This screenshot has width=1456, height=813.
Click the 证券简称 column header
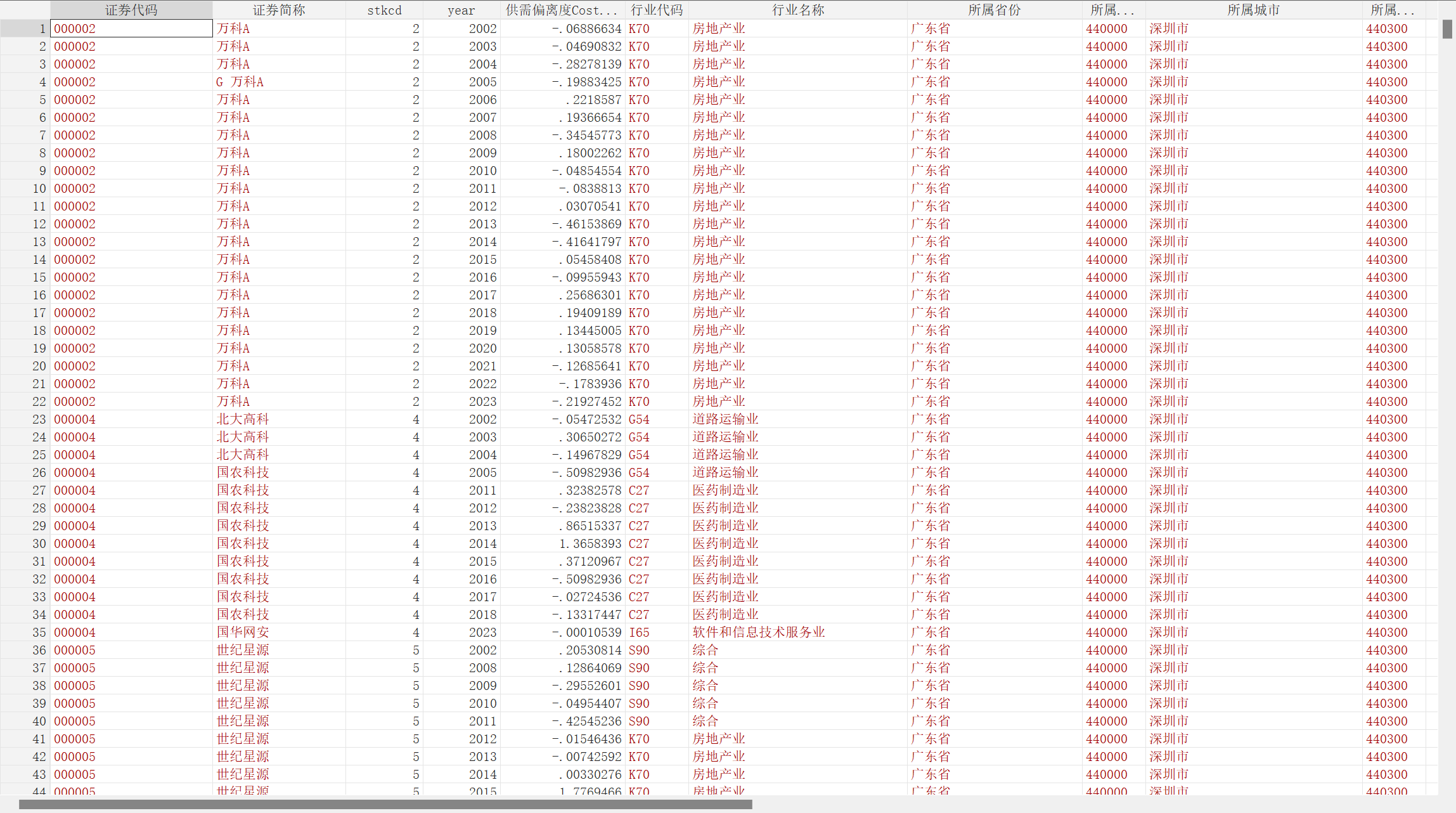coord(279,10)
